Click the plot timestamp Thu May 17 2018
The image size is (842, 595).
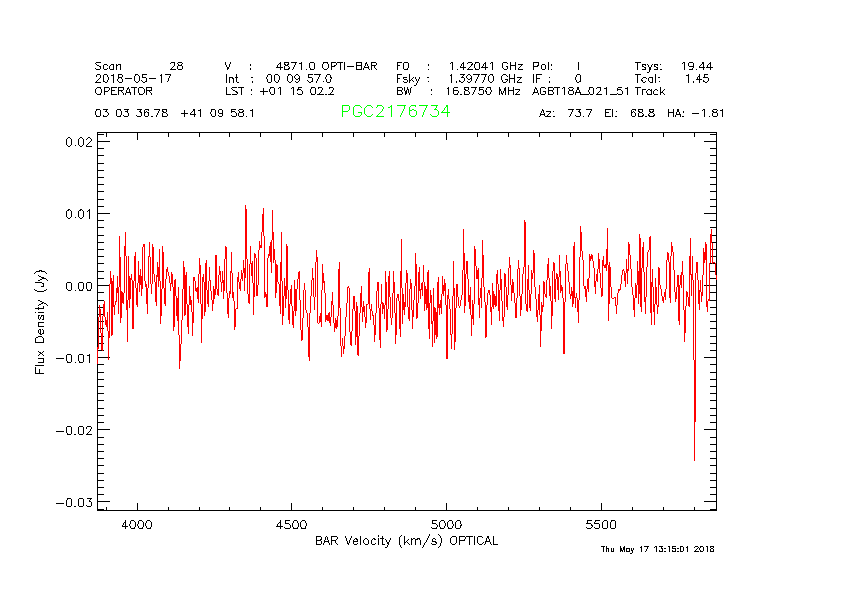point(657,549)
